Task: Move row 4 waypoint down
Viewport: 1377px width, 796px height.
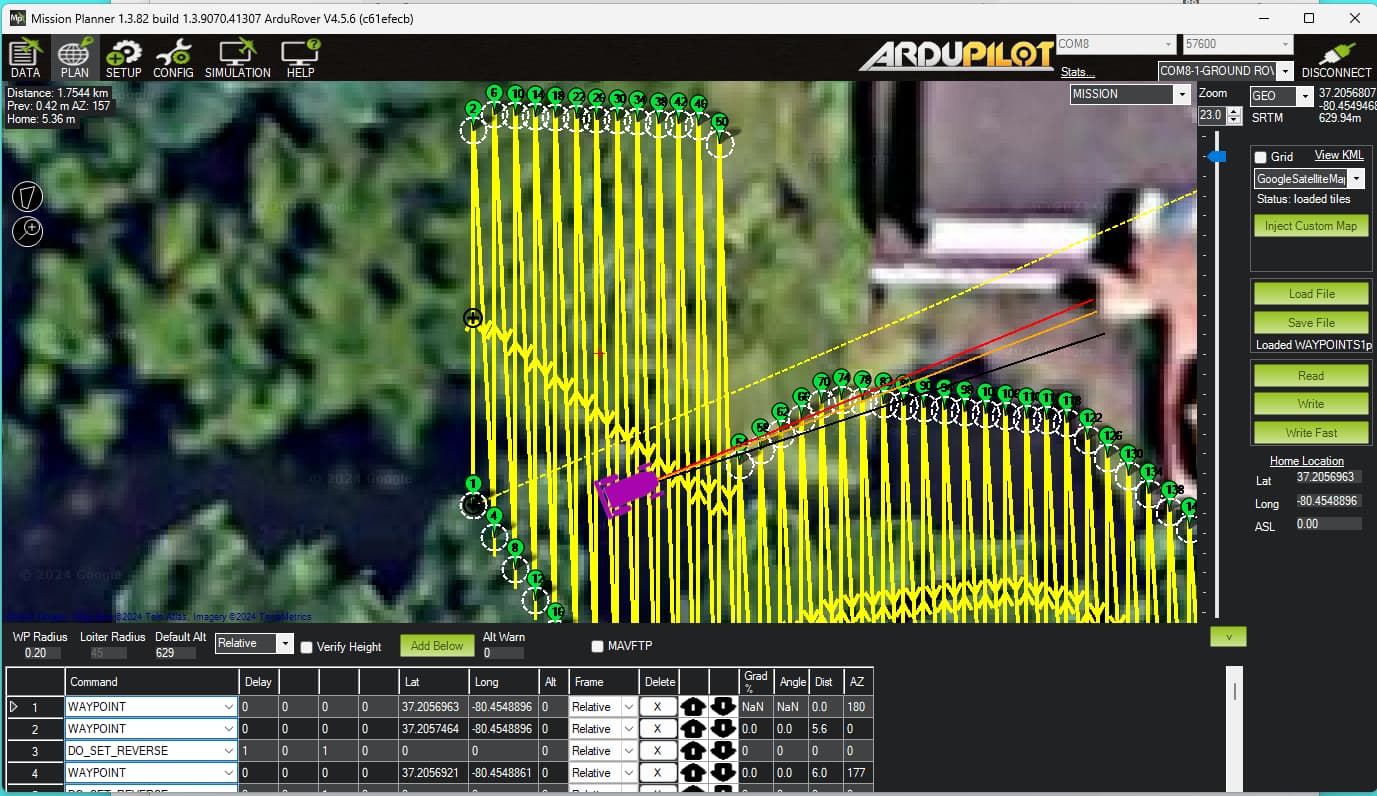Action: (724, 773)
